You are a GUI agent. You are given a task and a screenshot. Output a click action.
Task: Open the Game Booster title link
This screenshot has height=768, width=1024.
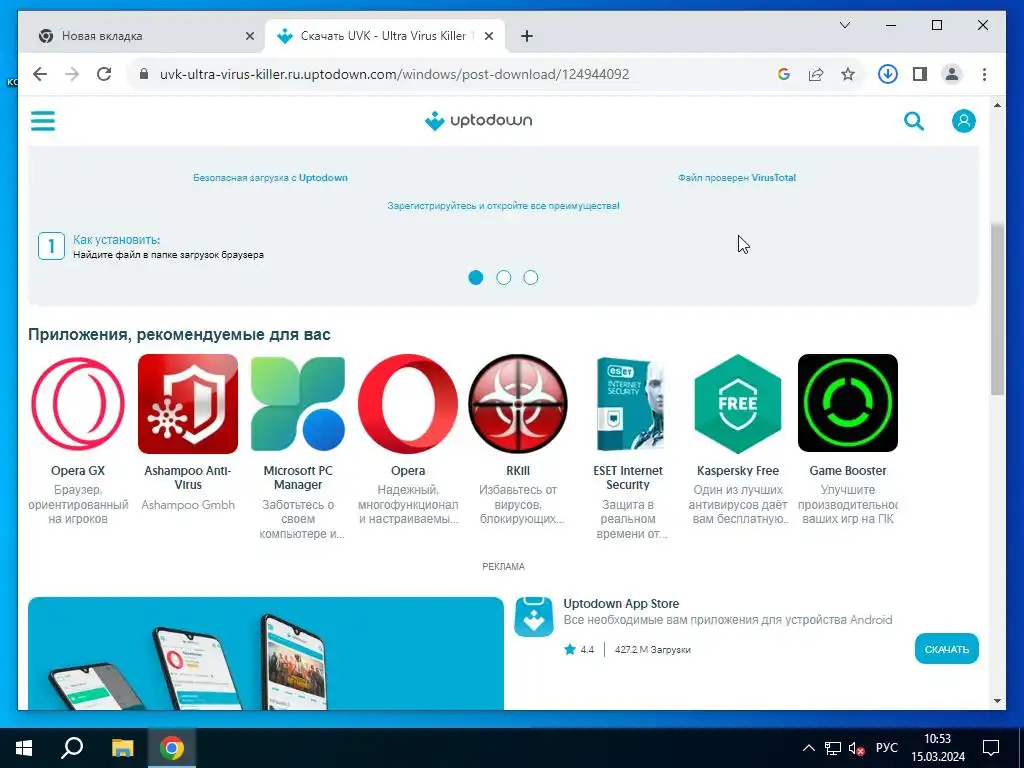pos(848,471)
